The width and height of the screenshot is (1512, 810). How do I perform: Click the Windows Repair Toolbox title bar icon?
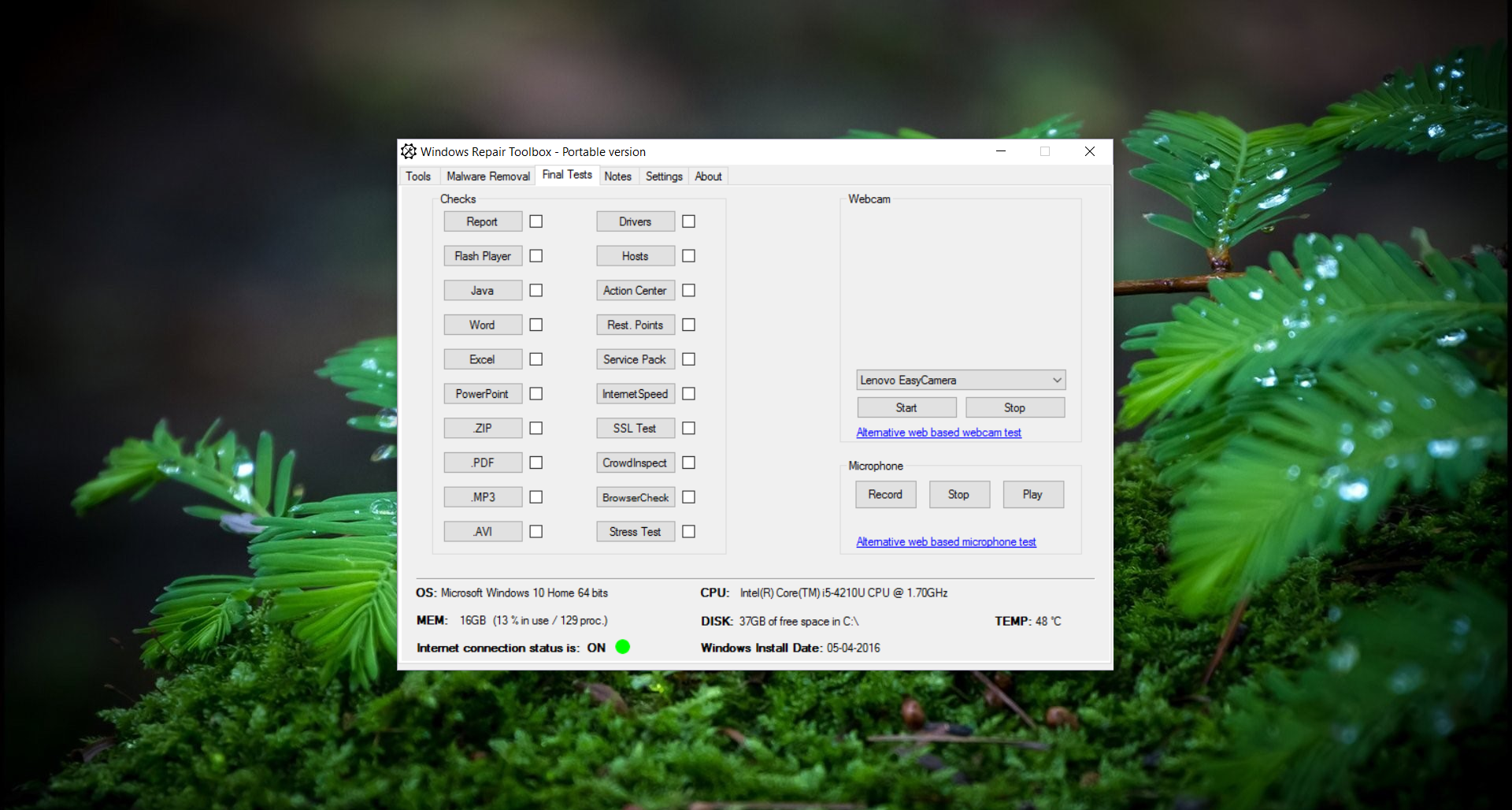point(409,151)
